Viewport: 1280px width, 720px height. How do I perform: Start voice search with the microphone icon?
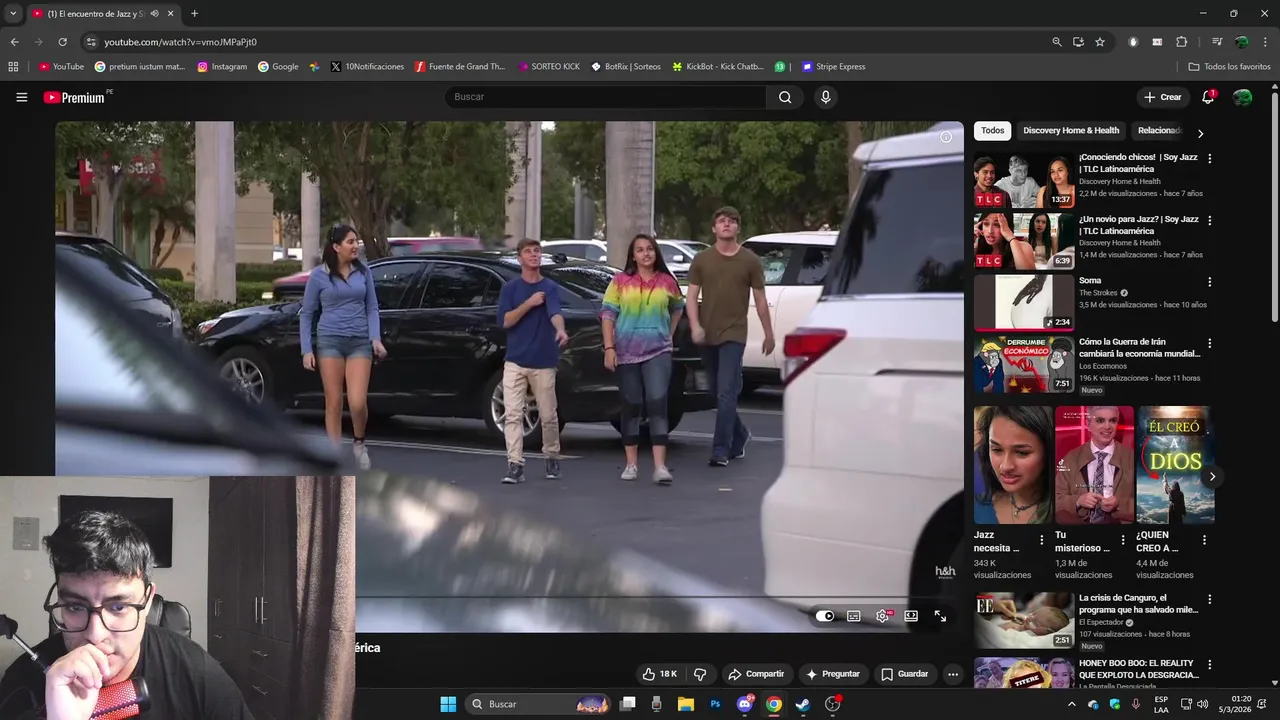[x=825, y=97]
